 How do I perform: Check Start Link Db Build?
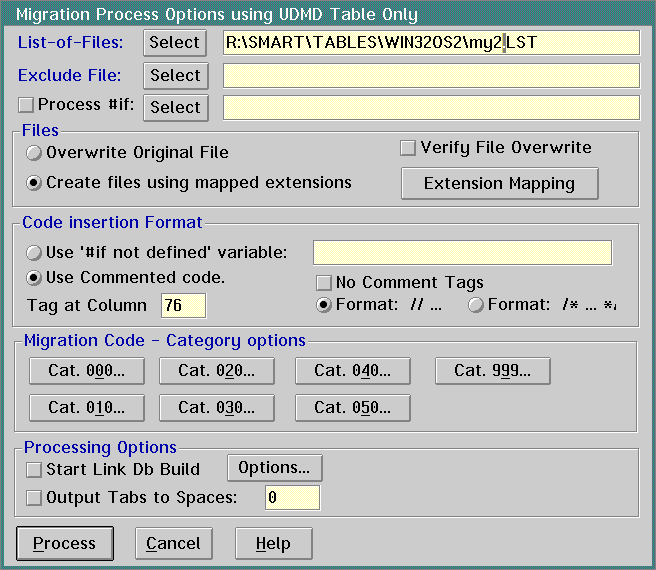click(x=34, y=469)
